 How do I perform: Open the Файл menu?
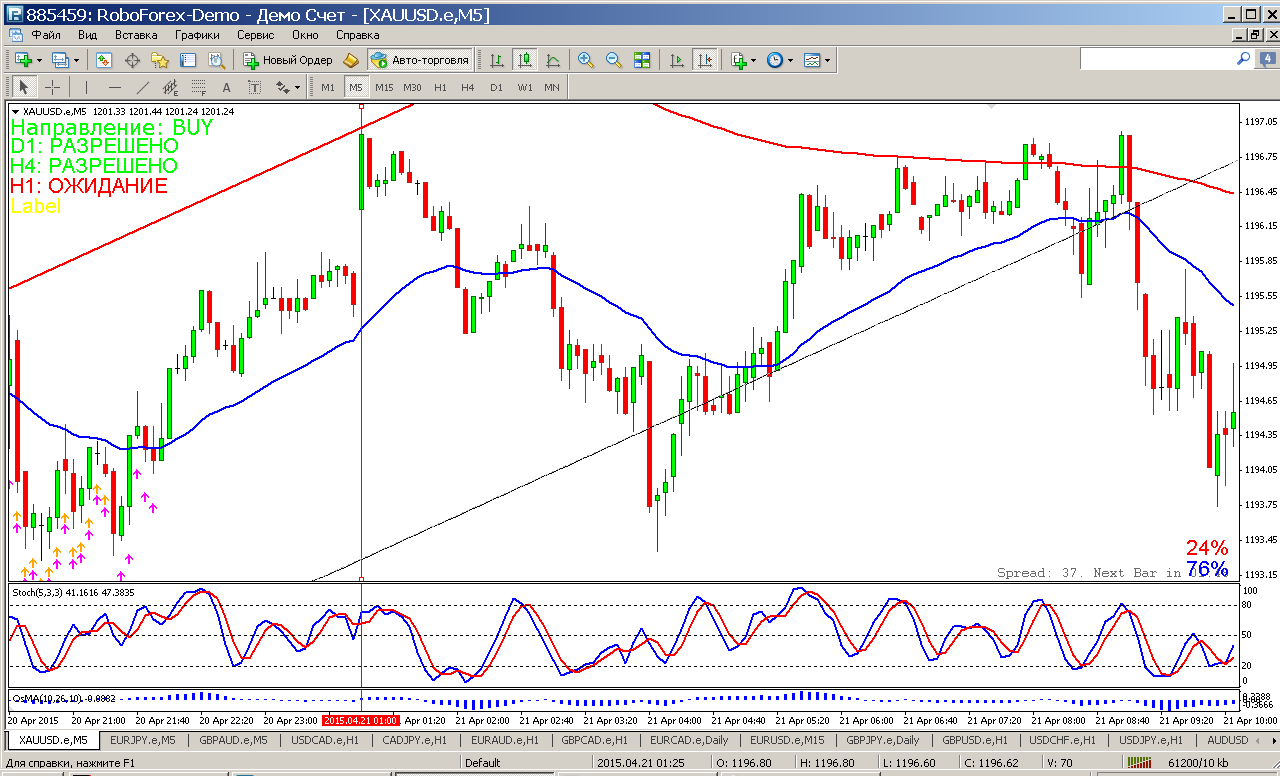(x=46, y=34)
